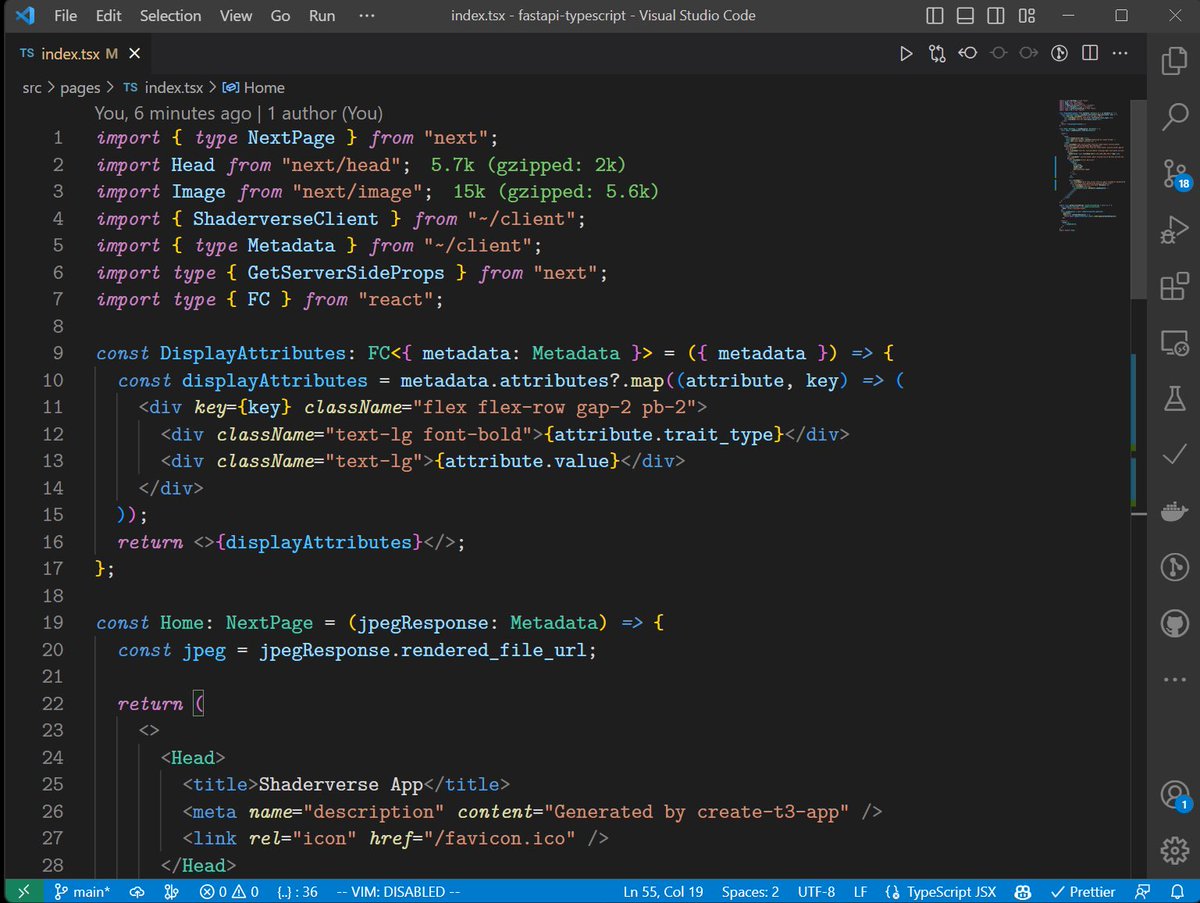Open the View menu
Viewport: 1200px width, 903px height.
pos(236,16)
